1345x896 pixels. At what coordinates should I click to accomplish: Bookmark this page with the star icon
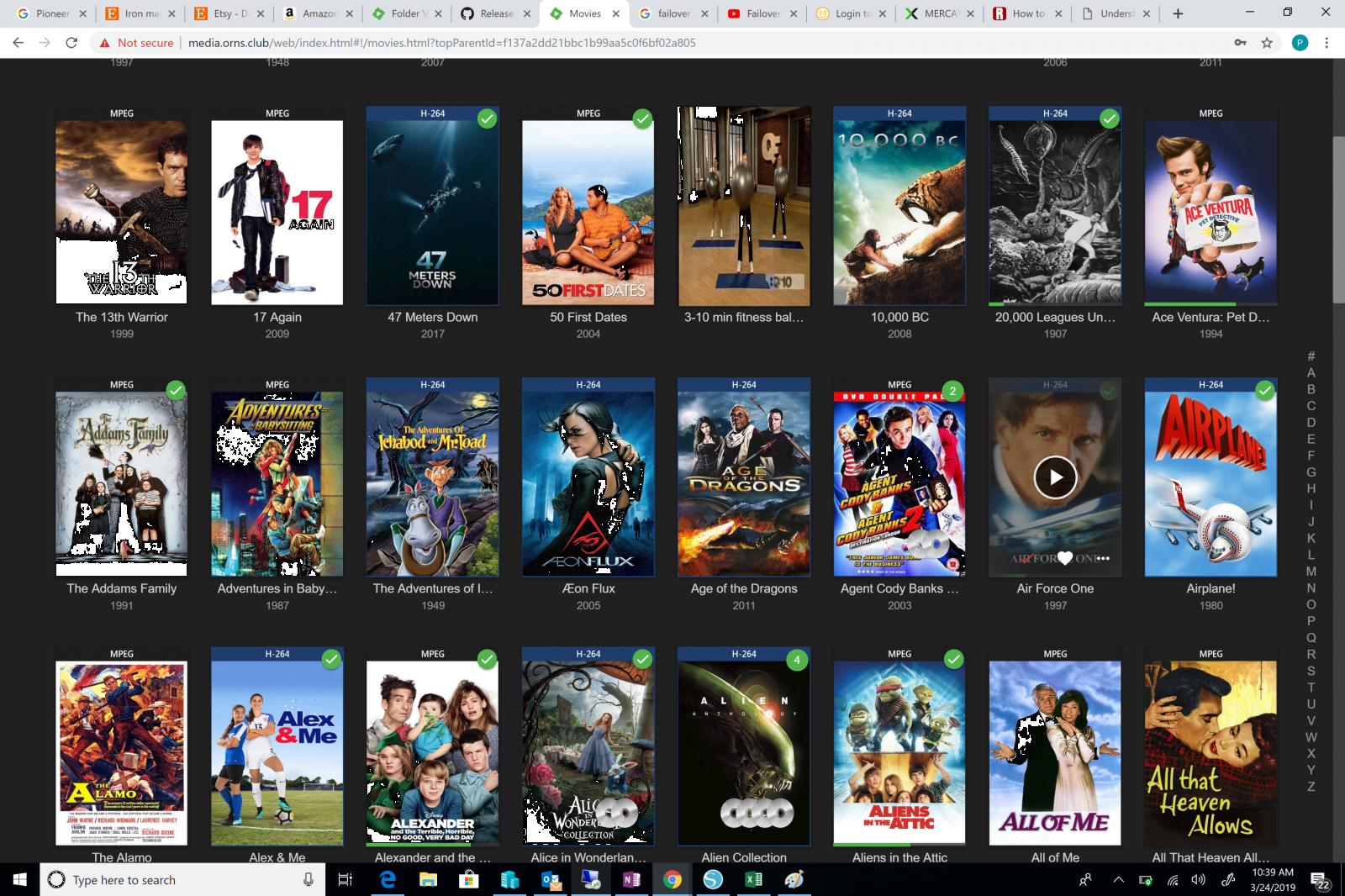(x=1267, y=43)
